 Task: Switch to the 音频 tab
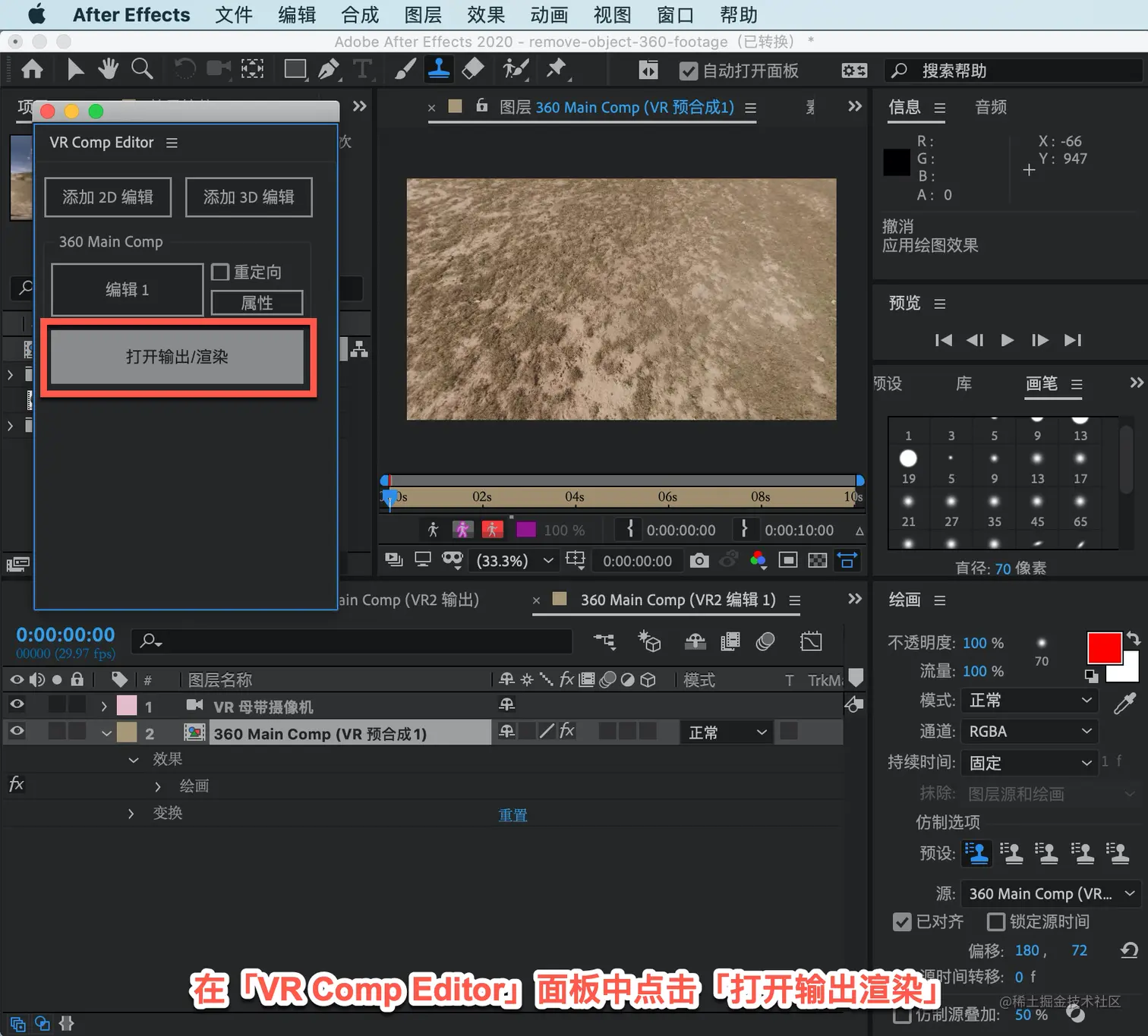click(991, 107)
